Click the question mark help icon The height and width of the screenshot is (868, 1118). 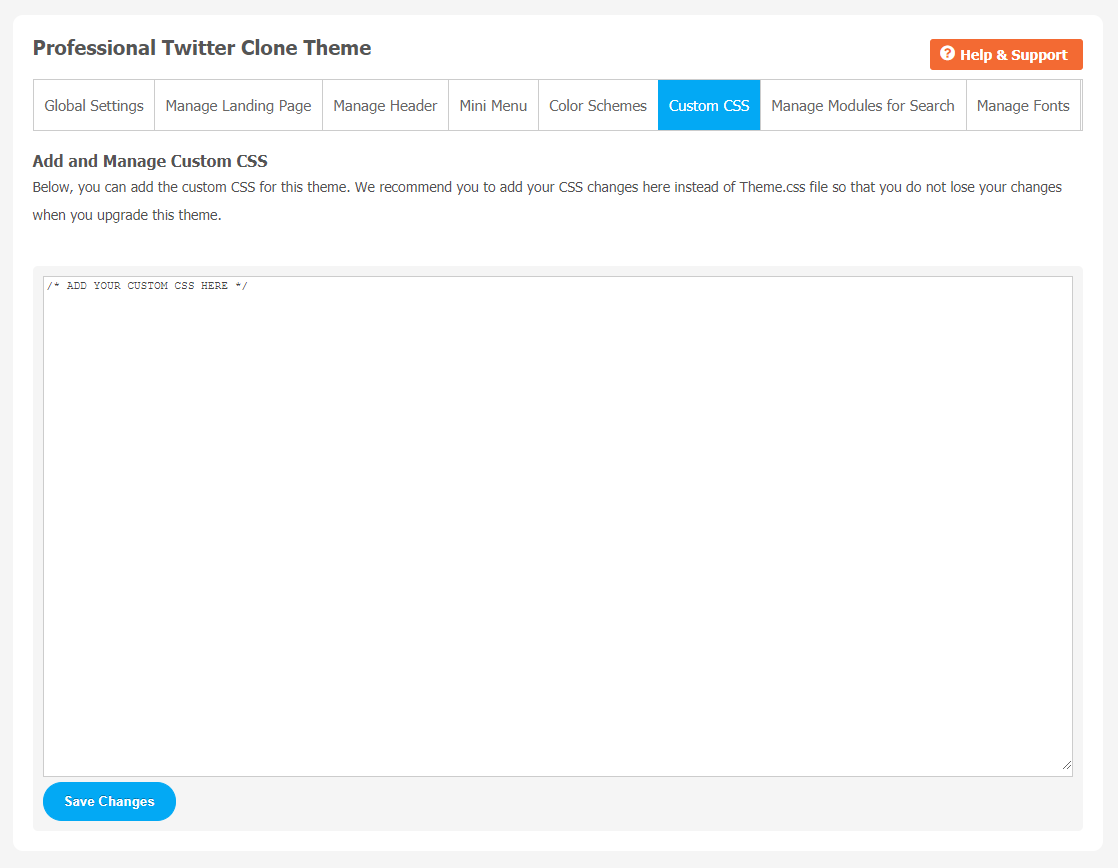[947, 53]
